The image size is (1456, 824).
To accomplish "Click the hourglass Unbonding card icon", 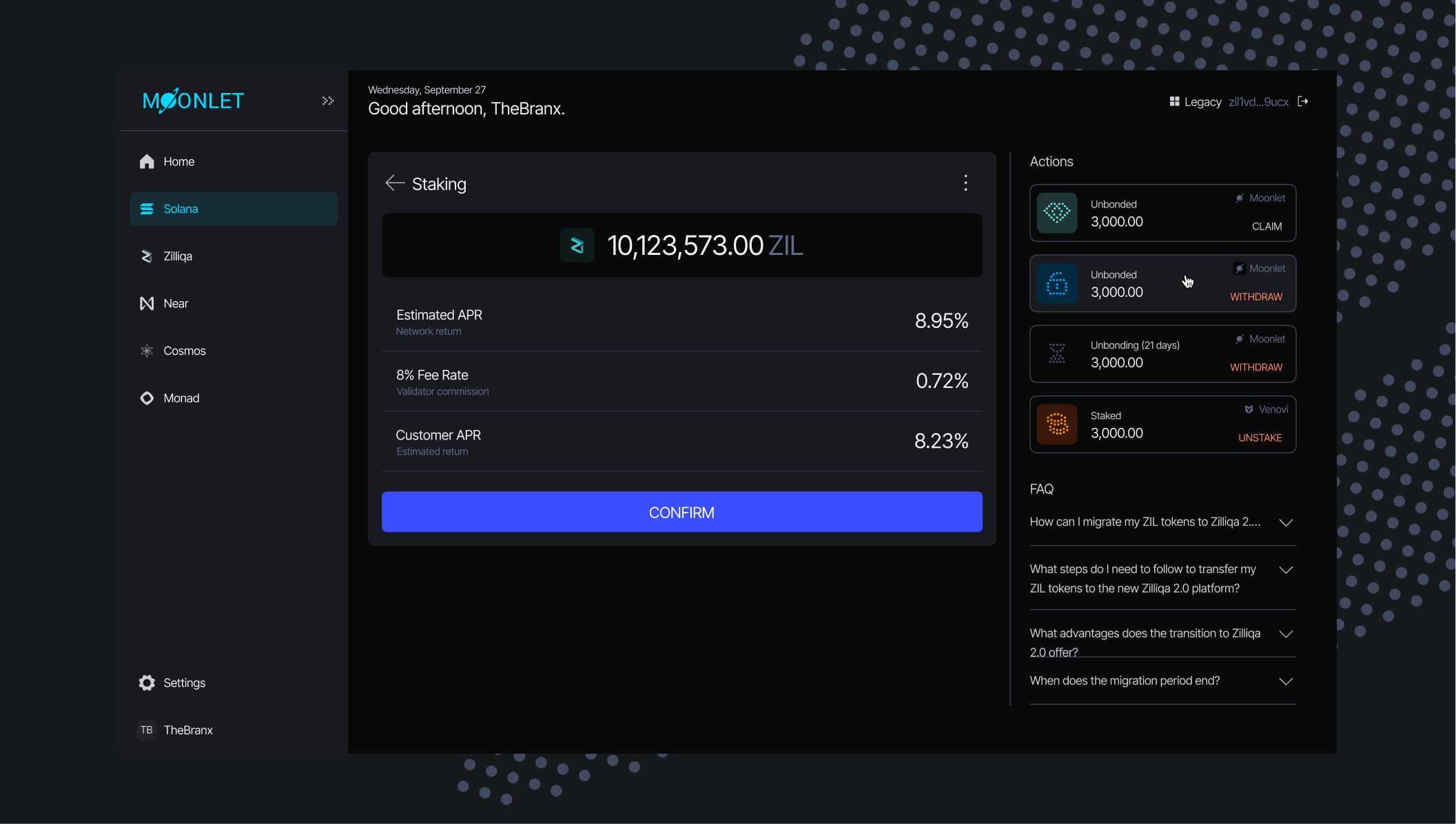I will coord(1056,353).
